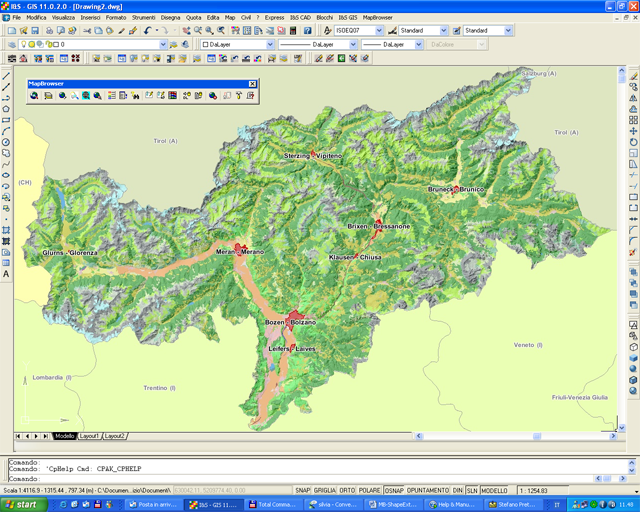640x512 pixels.
Task: Toggle OSNAP in the status bar
Action: pyautogui.click(x=393, y=490)
